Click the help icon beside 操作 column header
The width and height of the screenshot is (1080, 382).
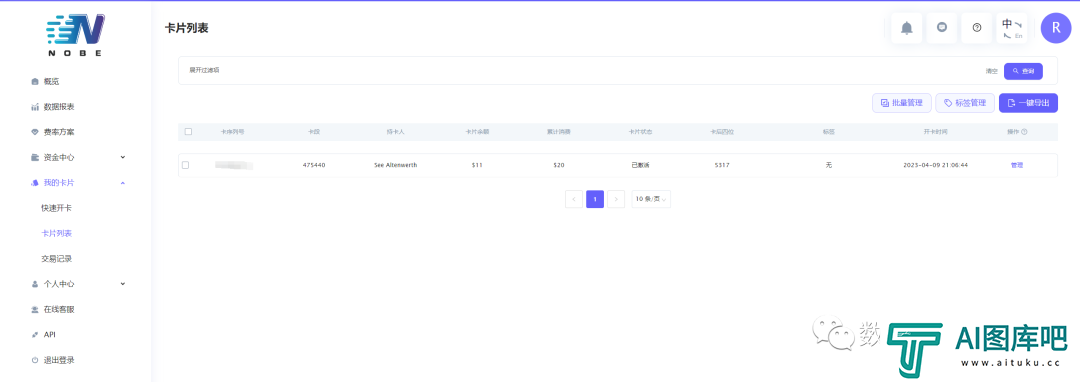pyautogui.click(x=1024, y=131)
